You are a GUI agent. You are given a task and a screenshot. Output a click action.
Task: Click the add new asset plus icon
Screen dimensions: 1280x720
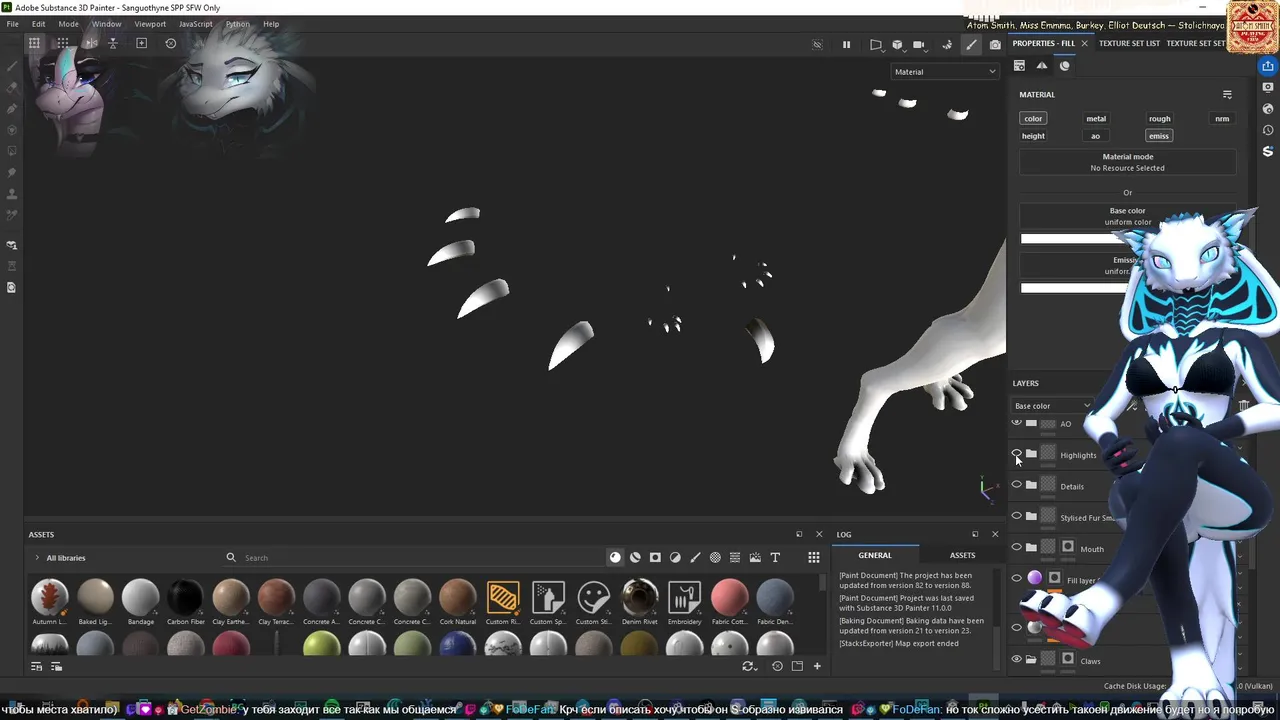(x=817, y=666)
